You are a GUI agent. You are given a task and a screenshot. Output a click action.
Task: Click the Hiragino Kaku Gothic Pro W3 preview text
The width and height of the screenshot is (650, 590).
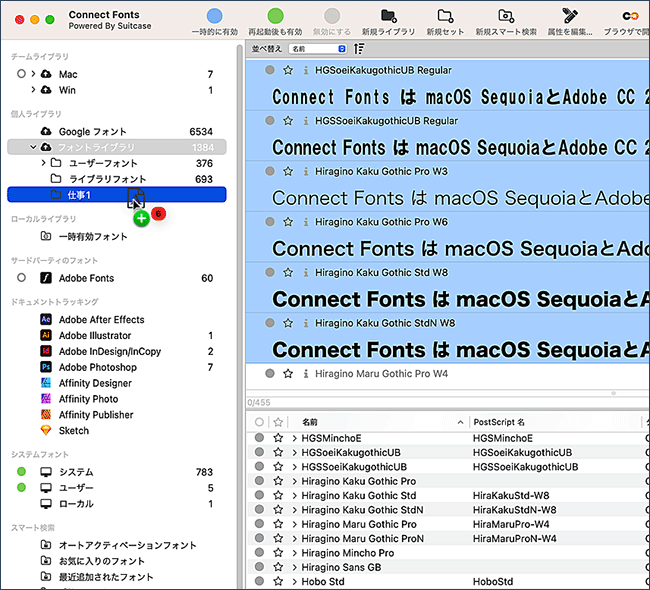459,198
